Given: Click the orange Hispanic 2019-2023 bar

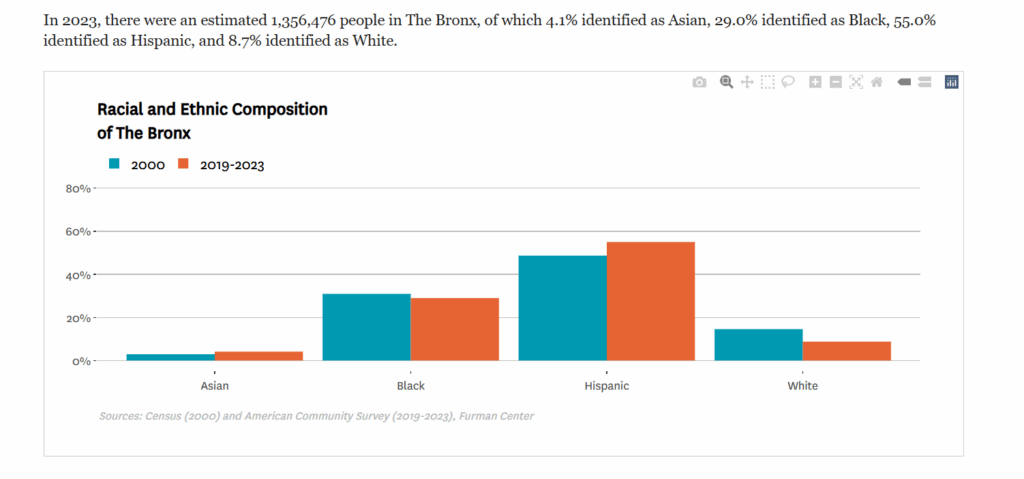Looking at the screenshot, I should 650,301.
